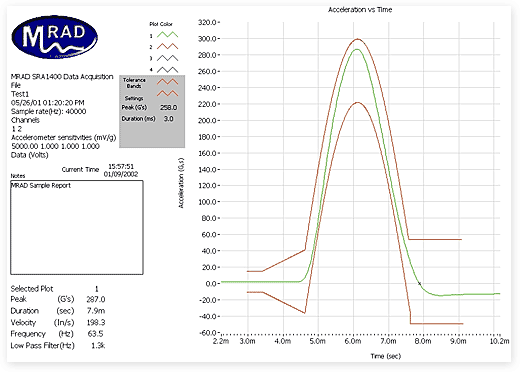This screenshot has width=520, height=372.
Task: Click the 320.0 acceleration axis label
Action: [x=207, y=22]
